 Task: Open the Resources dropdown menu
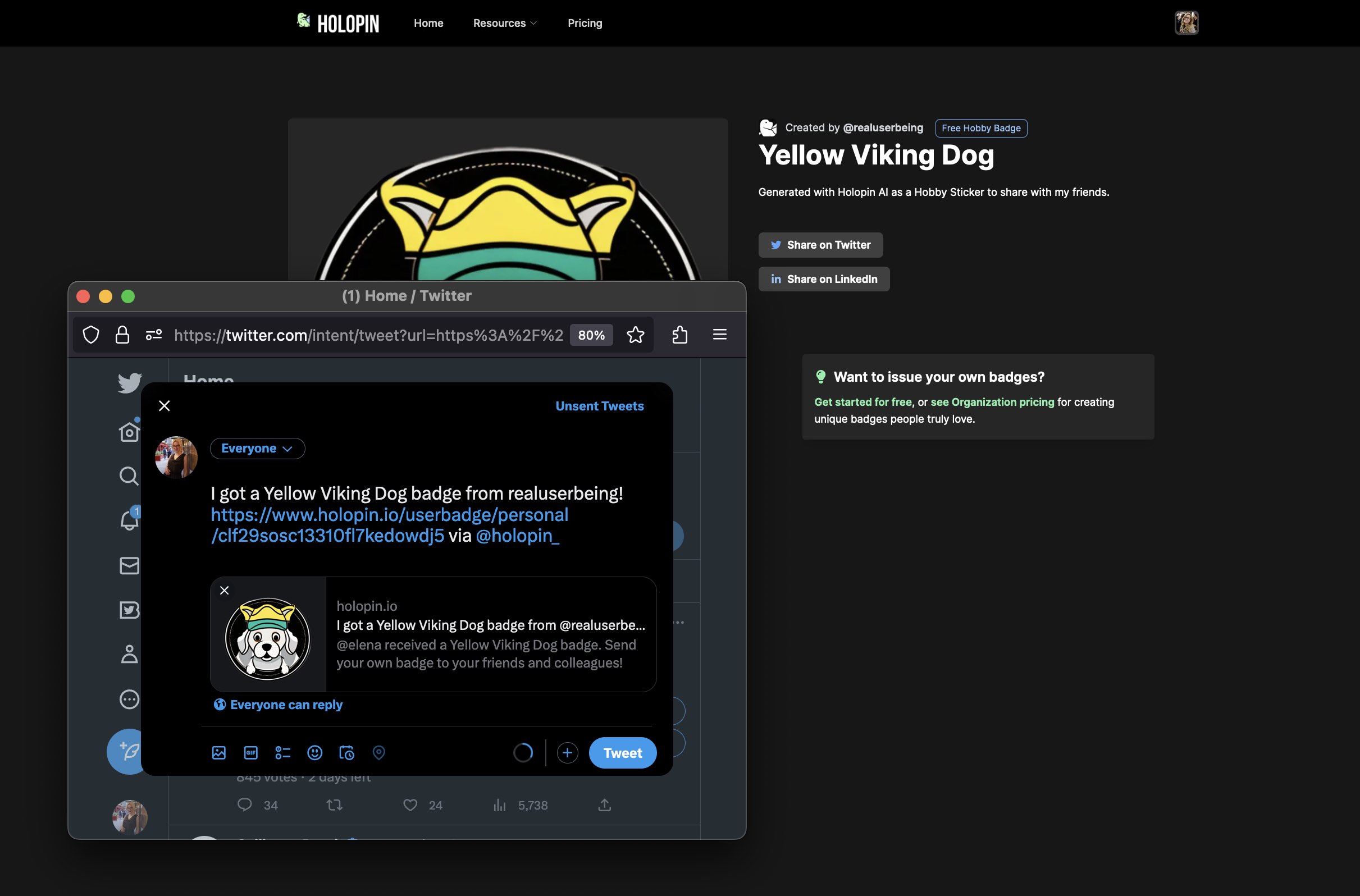pos(505,22)
